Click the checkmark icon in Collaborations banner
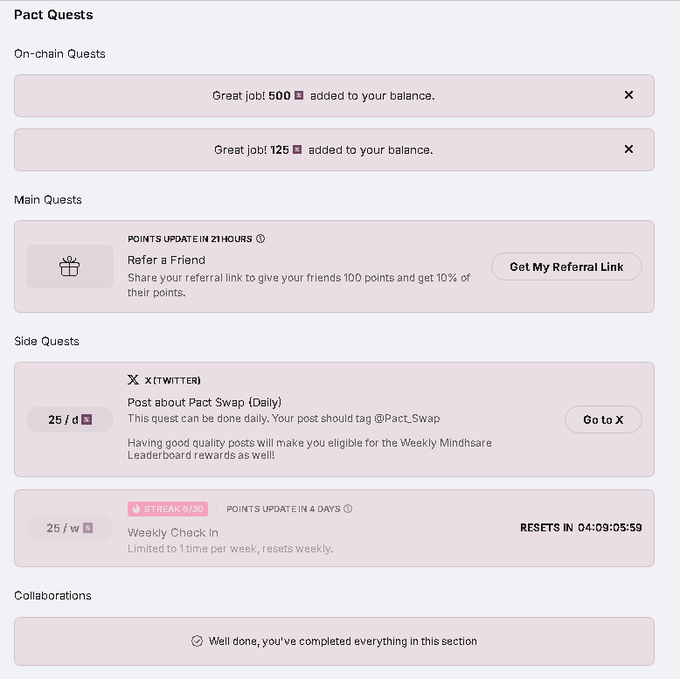680x679 pixels. (x=197, y=641)
